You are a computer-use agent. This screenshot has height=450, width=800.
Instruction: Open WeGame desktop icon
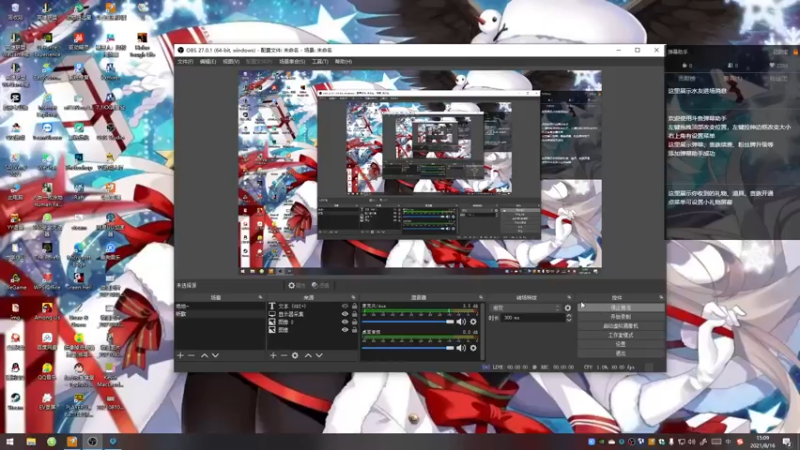coord(15,281)
